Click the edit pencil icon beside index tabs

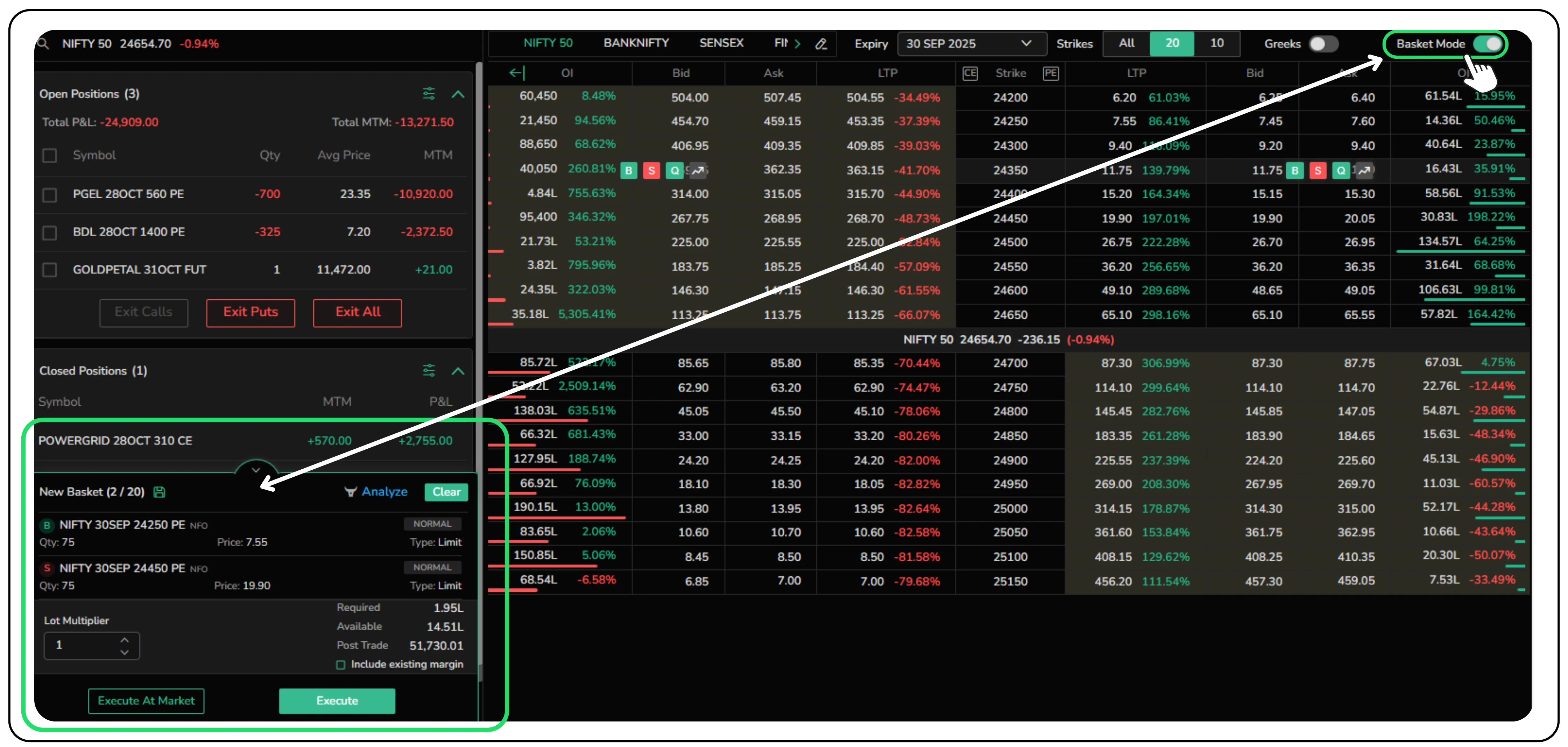coord(821,44)
